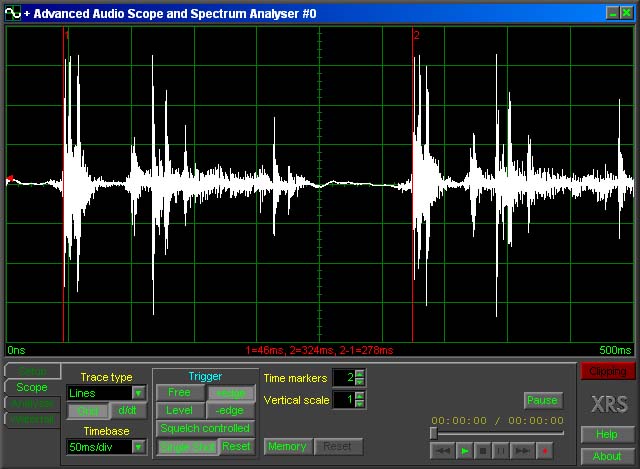The height and width of the screenshot is (469, 640).
Task: Increase Time markers with up arrow
Action: coord(360,373)
